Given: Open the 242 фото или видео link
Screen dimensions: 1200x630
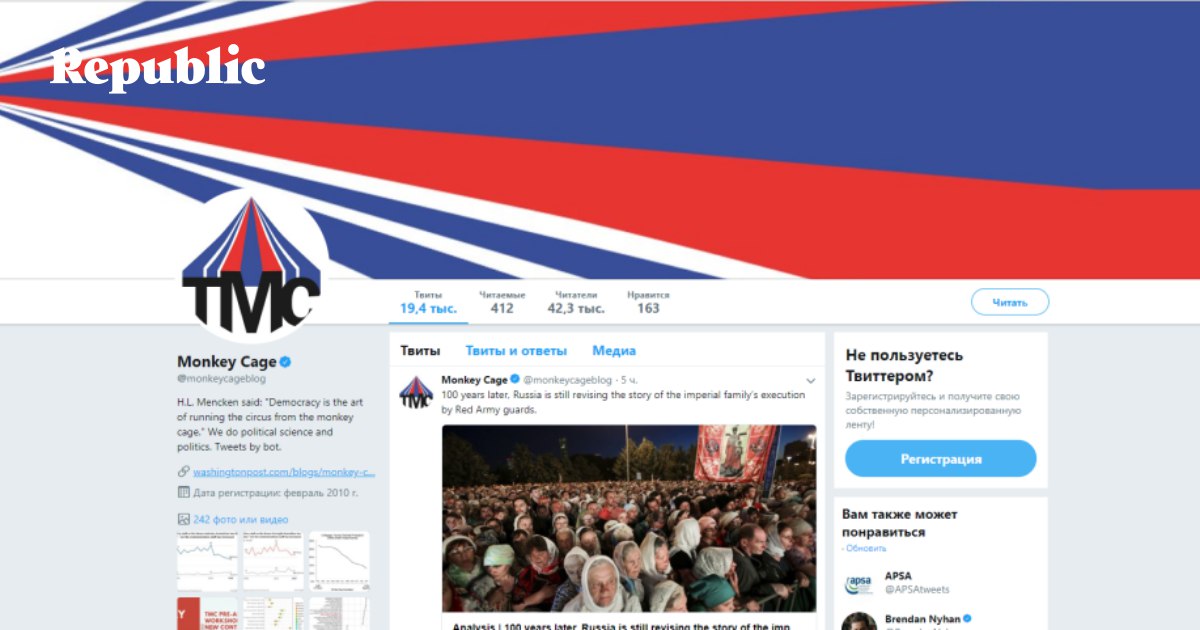Looking at the screenshot, I should pos(241,520).
